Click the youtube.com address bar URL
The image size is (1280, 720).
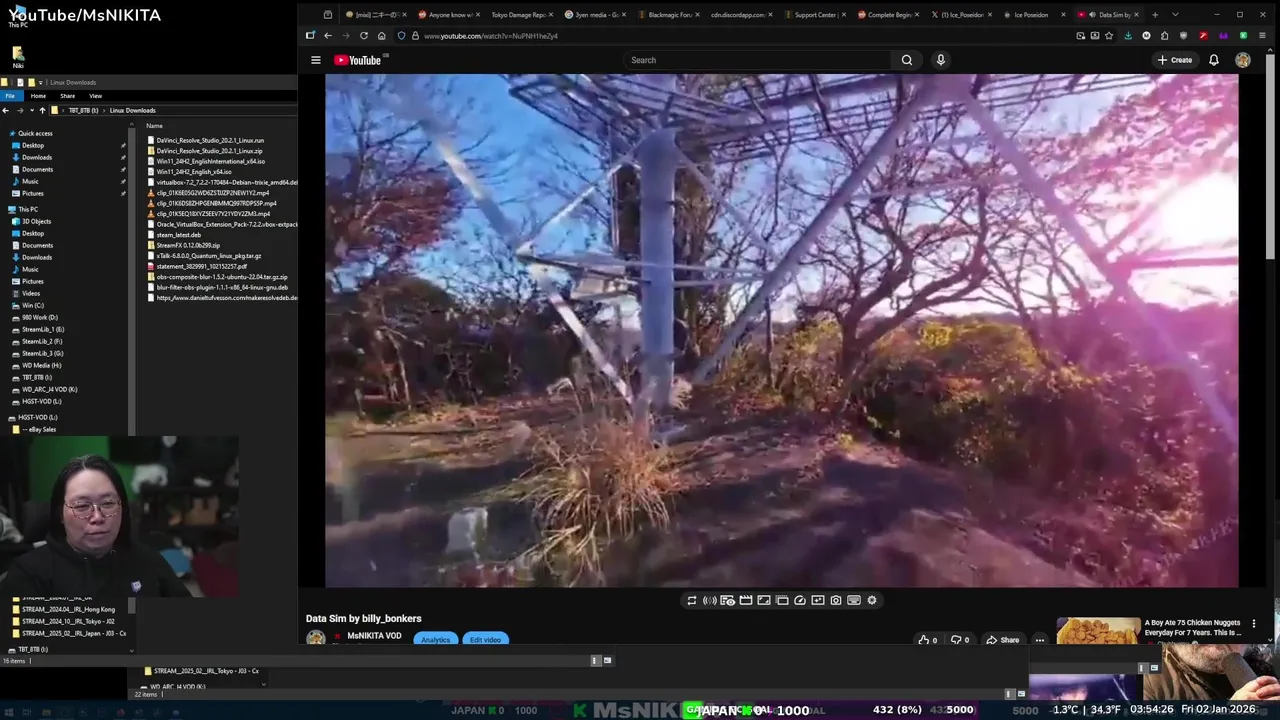click(x=490, y=36)
